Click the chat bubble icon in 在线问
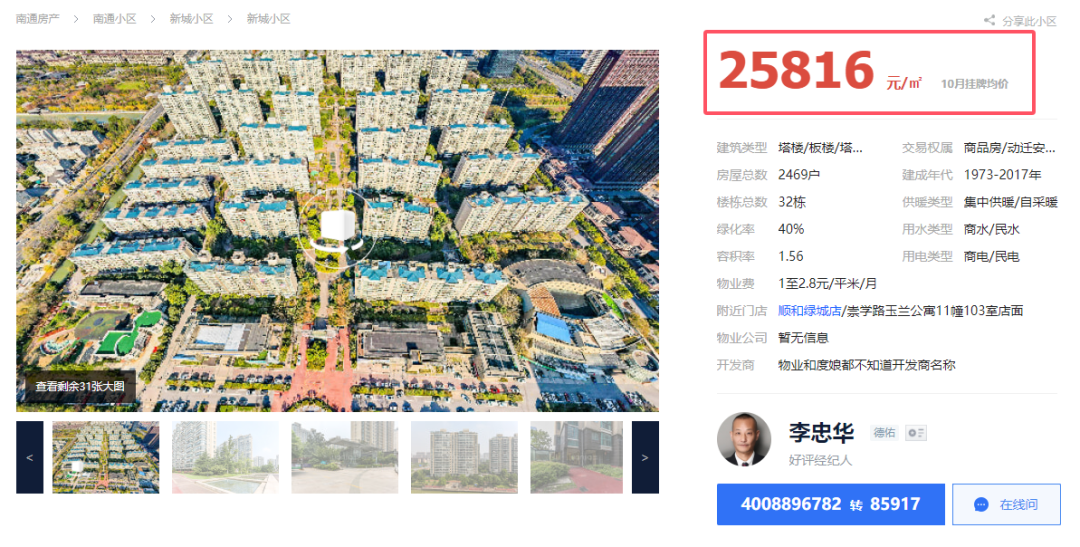The width and height of the screenshot is (1080, 547). point(982,505)
